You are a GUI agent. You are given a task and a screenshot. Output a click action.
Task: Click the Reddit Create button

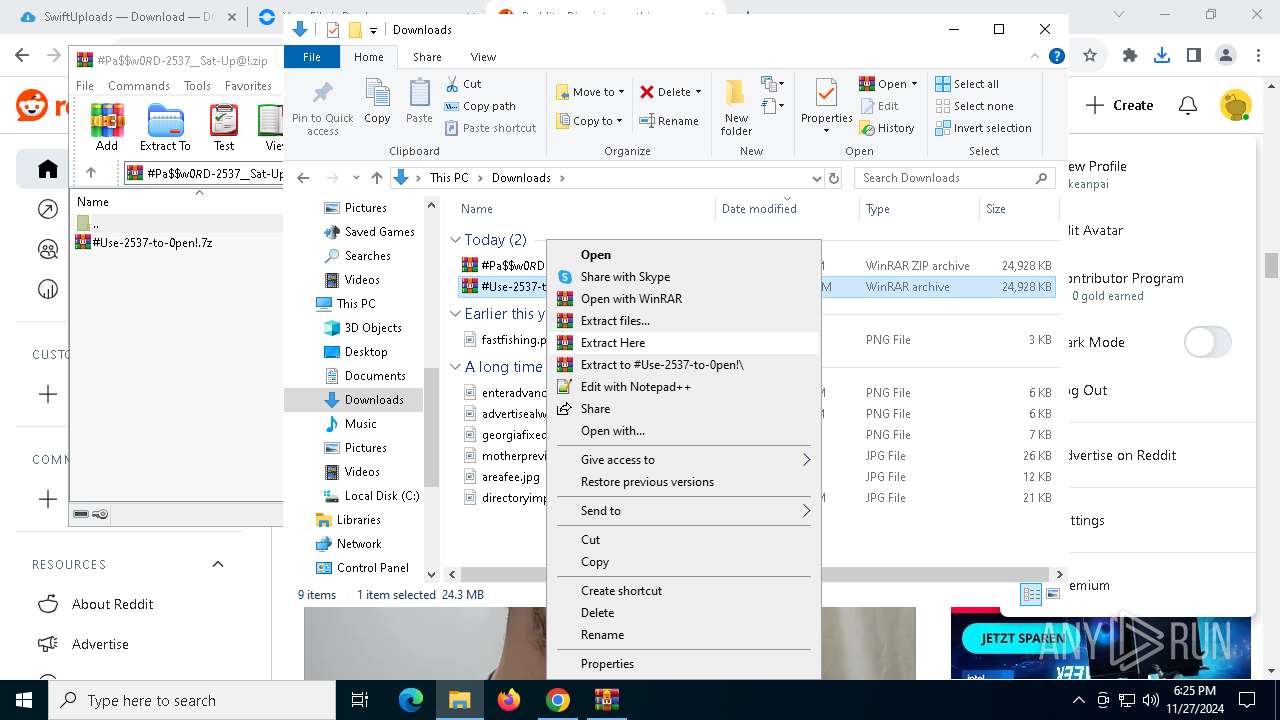(x=1120, y=105)
